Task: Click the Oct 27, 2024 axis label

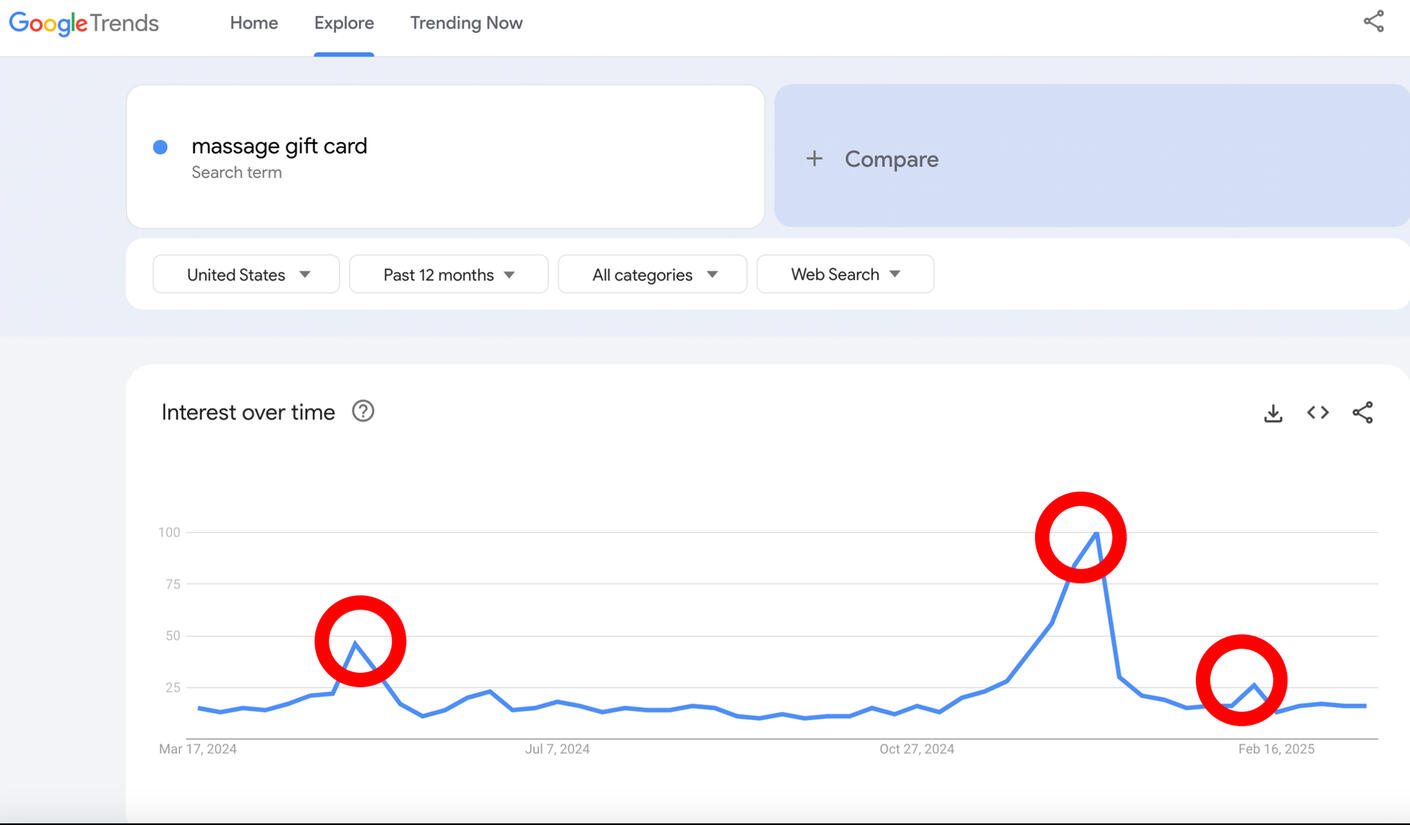Action: [x=917, y=749]
